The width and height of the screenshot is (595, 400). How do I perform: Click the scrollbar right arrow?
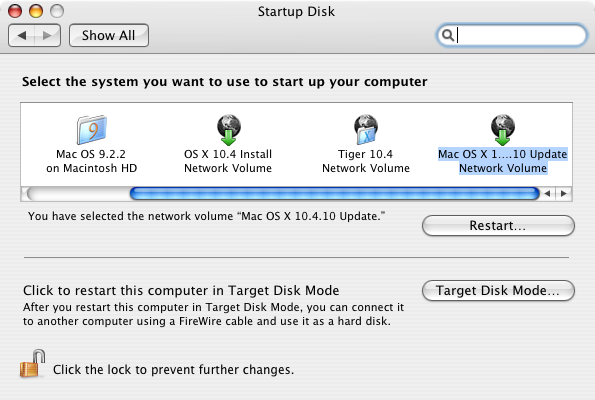point(564,194)
